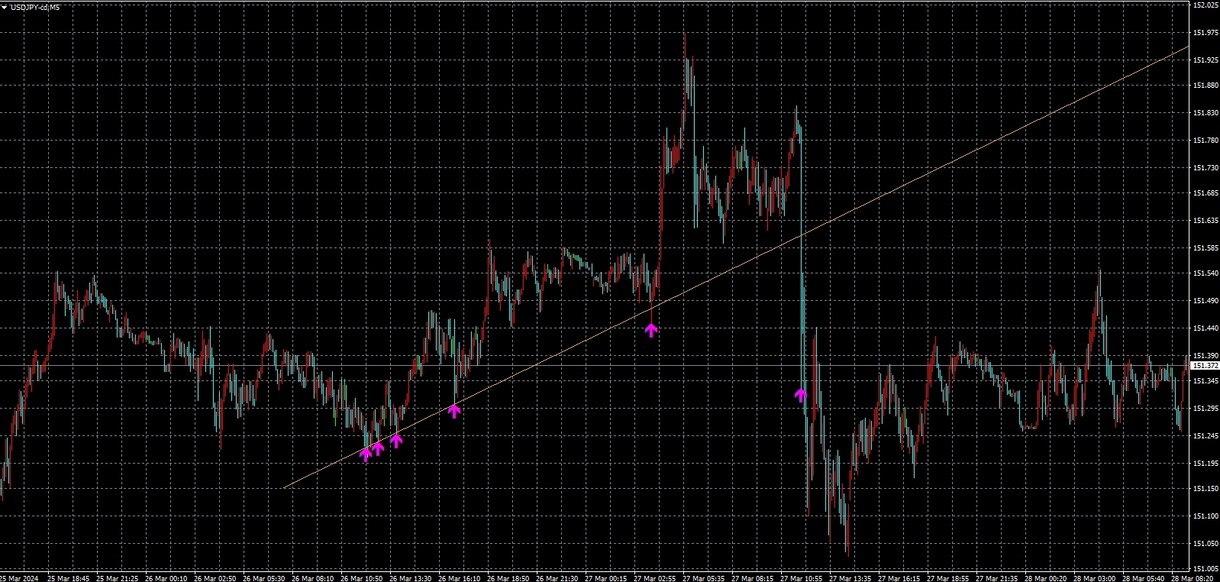Screen dimensions: 1220x582
Task: Click the 151.295 price scale label
Action: 1205,408
